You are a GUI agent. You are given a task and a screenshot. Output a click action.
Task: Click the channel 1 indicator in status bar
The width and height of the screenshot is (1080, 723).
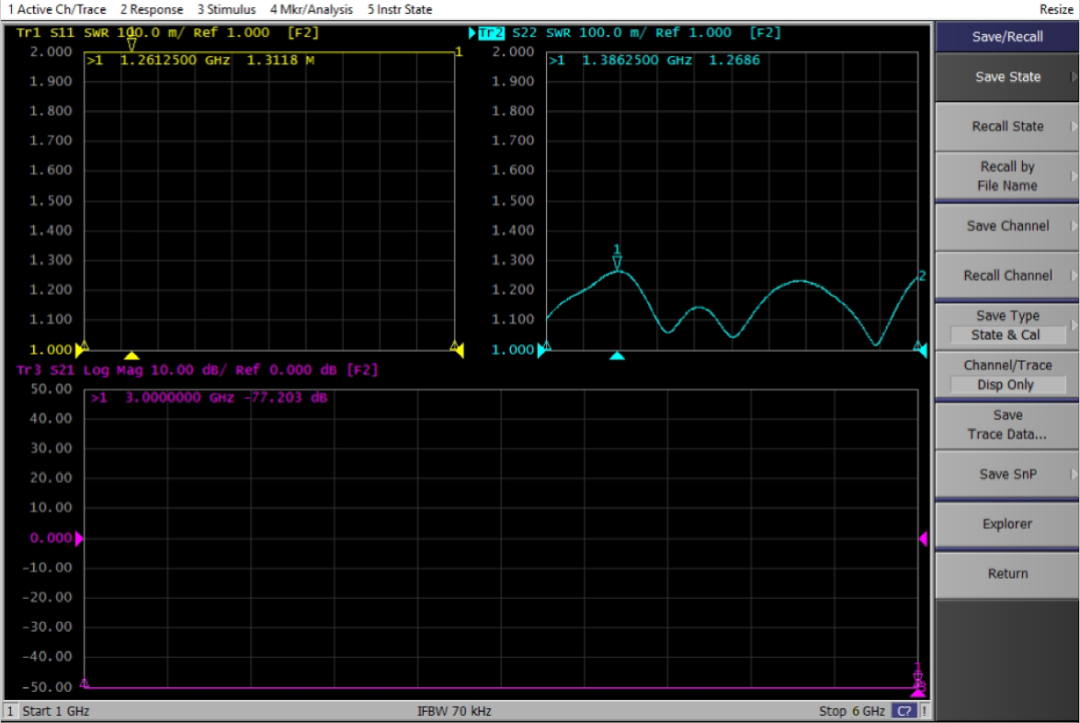[10, 711]
